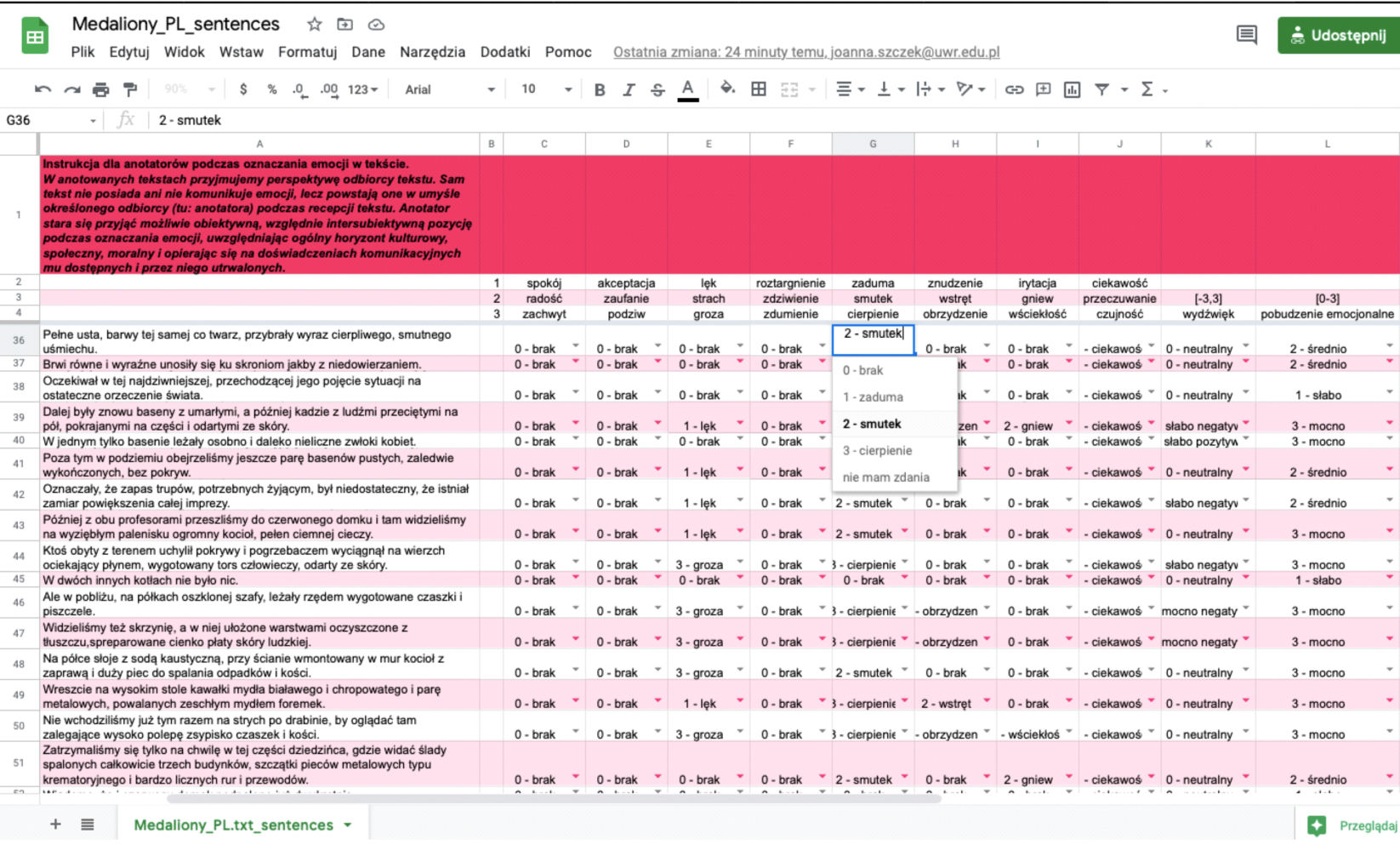Viewport: 1400px width, 862px height.
Task: Expand the font size 10 dropdown
Action: tap(545, 89)
